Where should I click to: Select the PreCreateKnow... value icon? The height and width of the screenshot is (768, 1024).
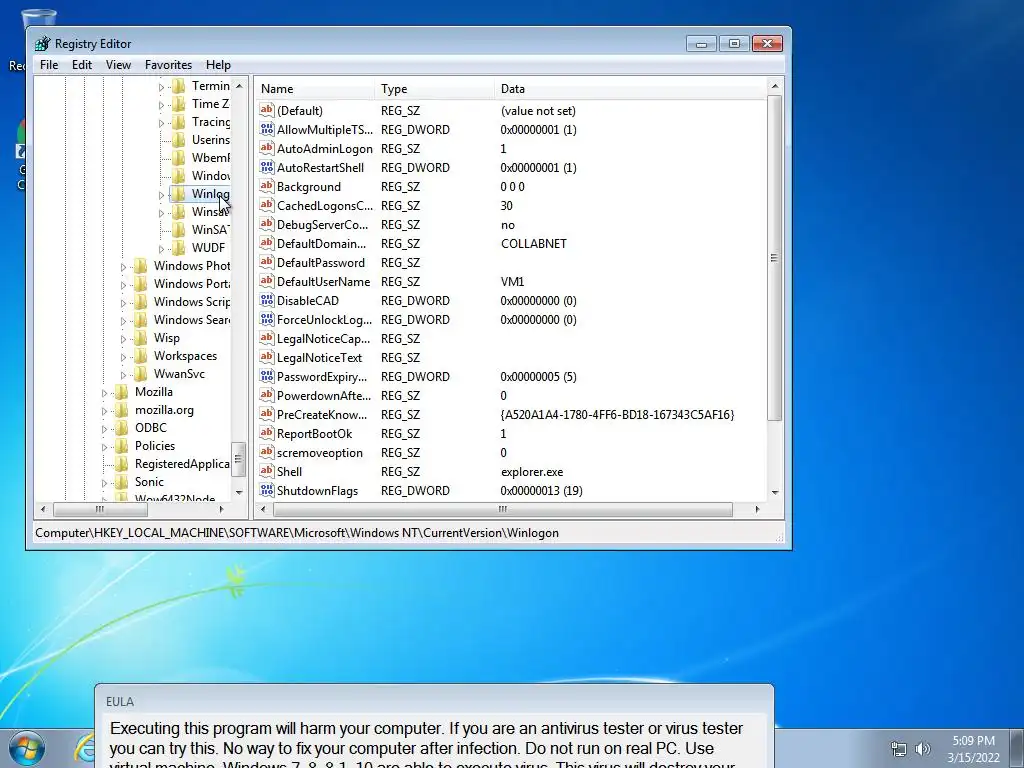(266, 414)
